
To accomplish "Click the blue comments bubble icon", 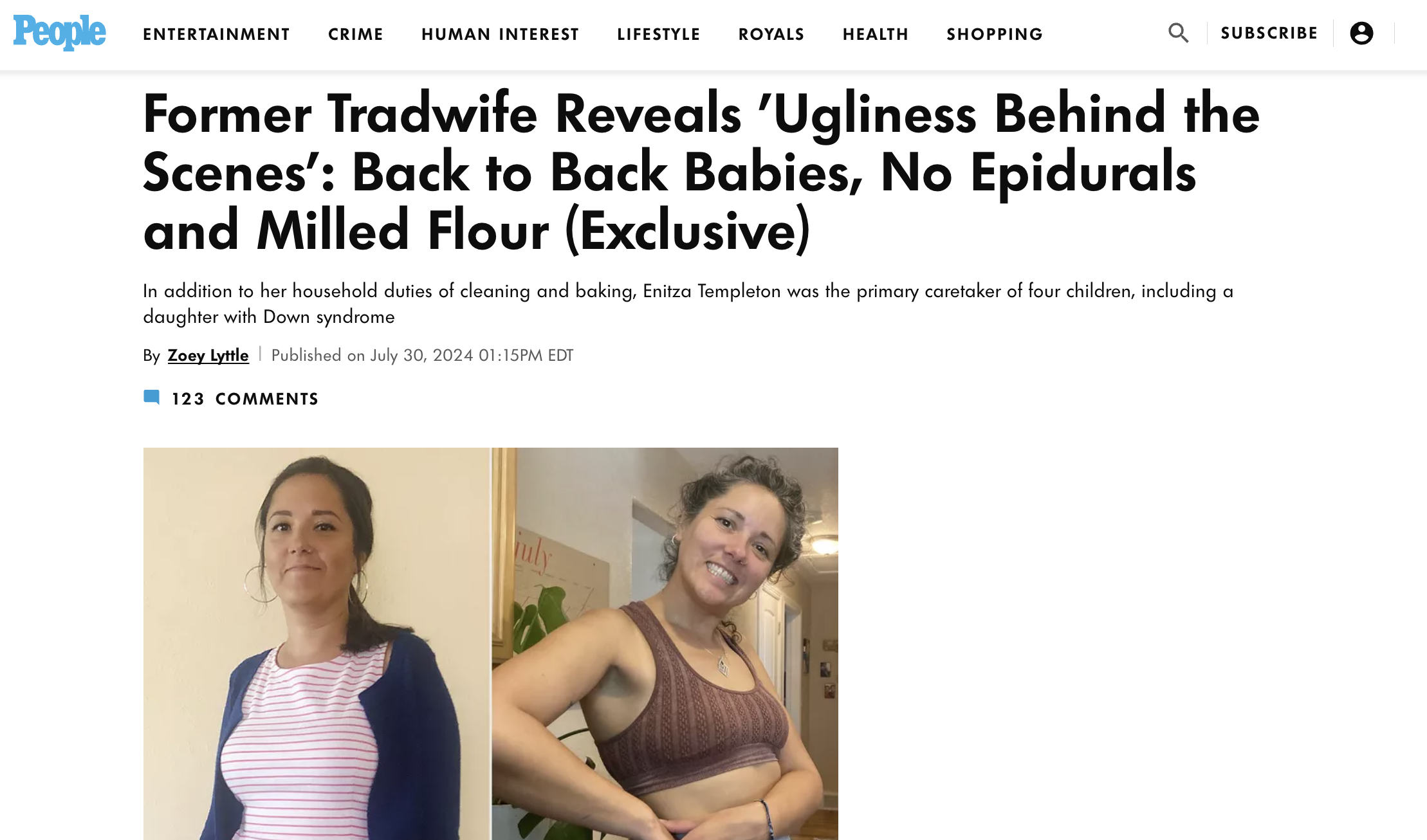I will pyautogui.click(x=152, y=397).
